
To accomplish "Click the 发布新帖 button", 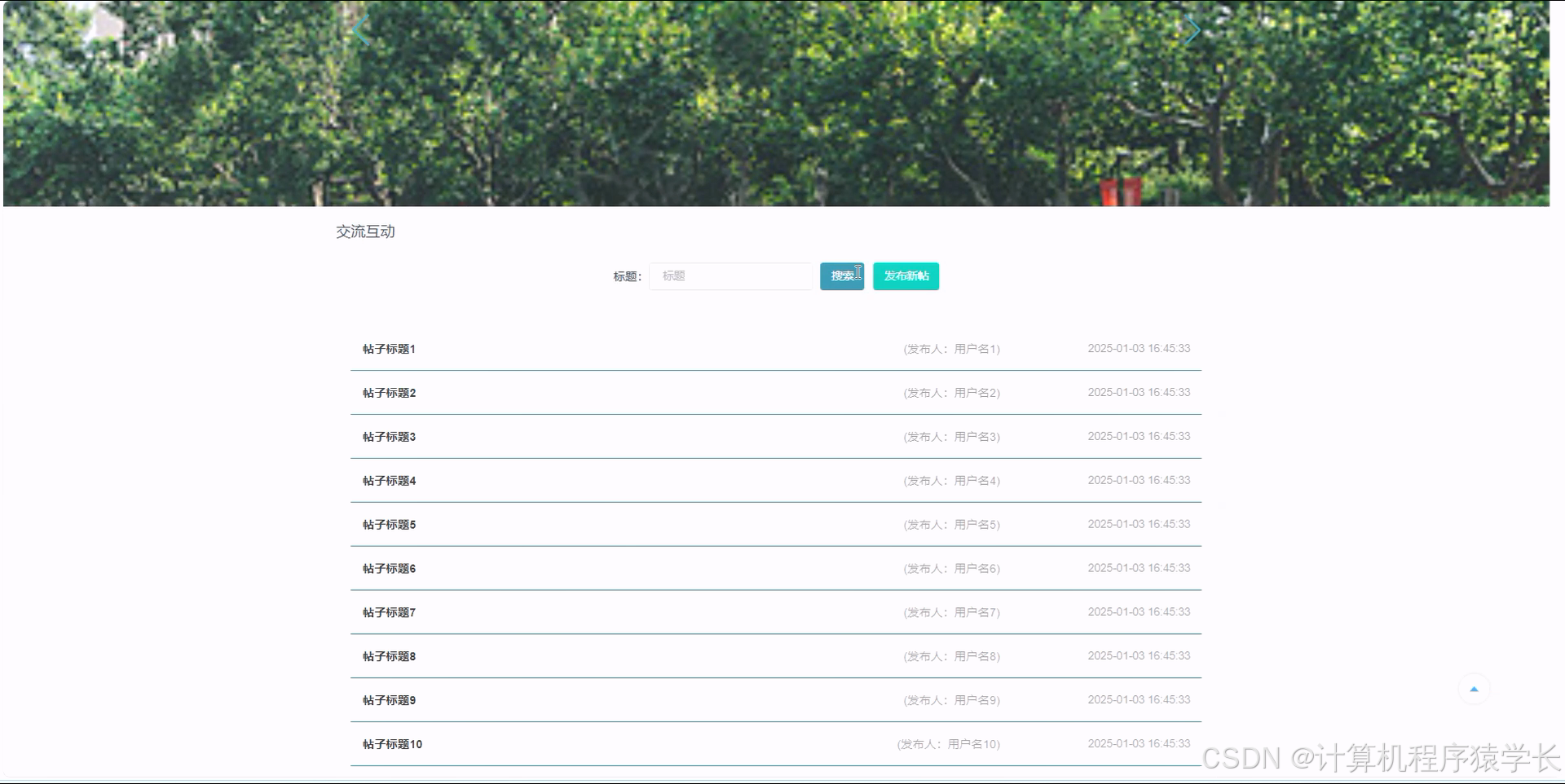I will pos(906,276).
